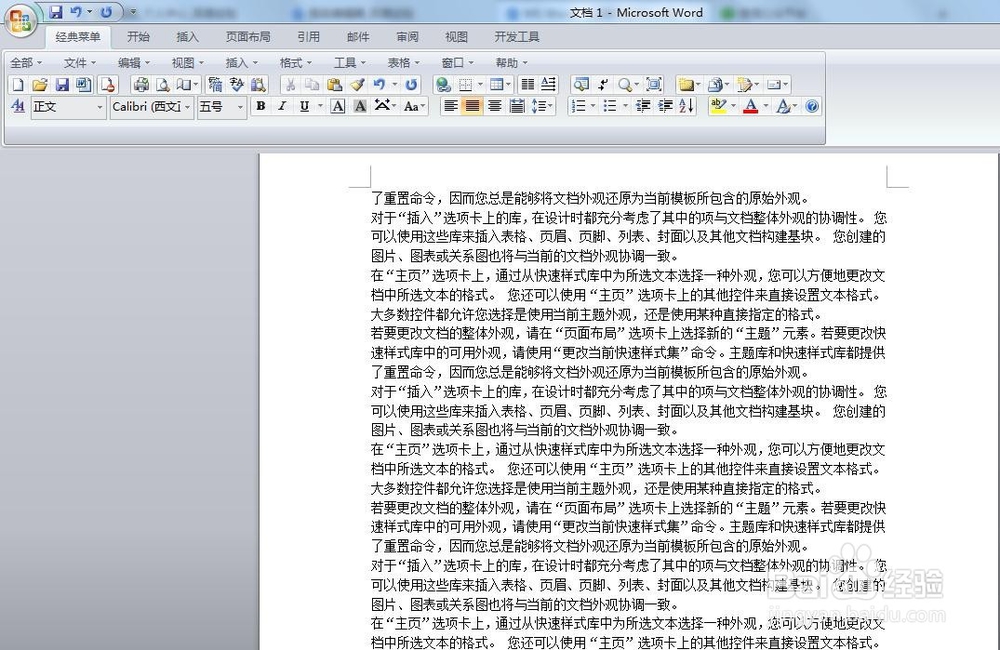This screenshot has width=1000, height=650.
Task: Open the 引用 tab
Action: (308, 37)
